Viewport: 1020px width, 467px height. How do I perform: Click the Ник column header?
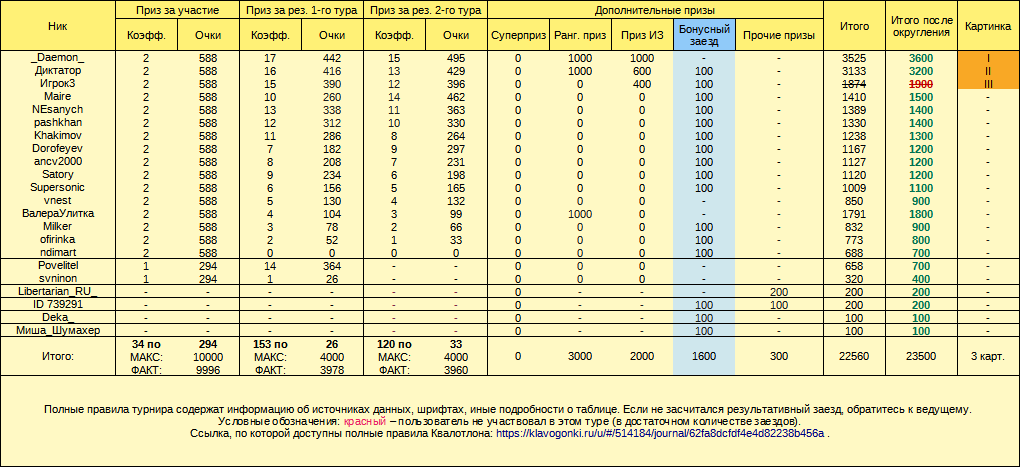[57, 26]
